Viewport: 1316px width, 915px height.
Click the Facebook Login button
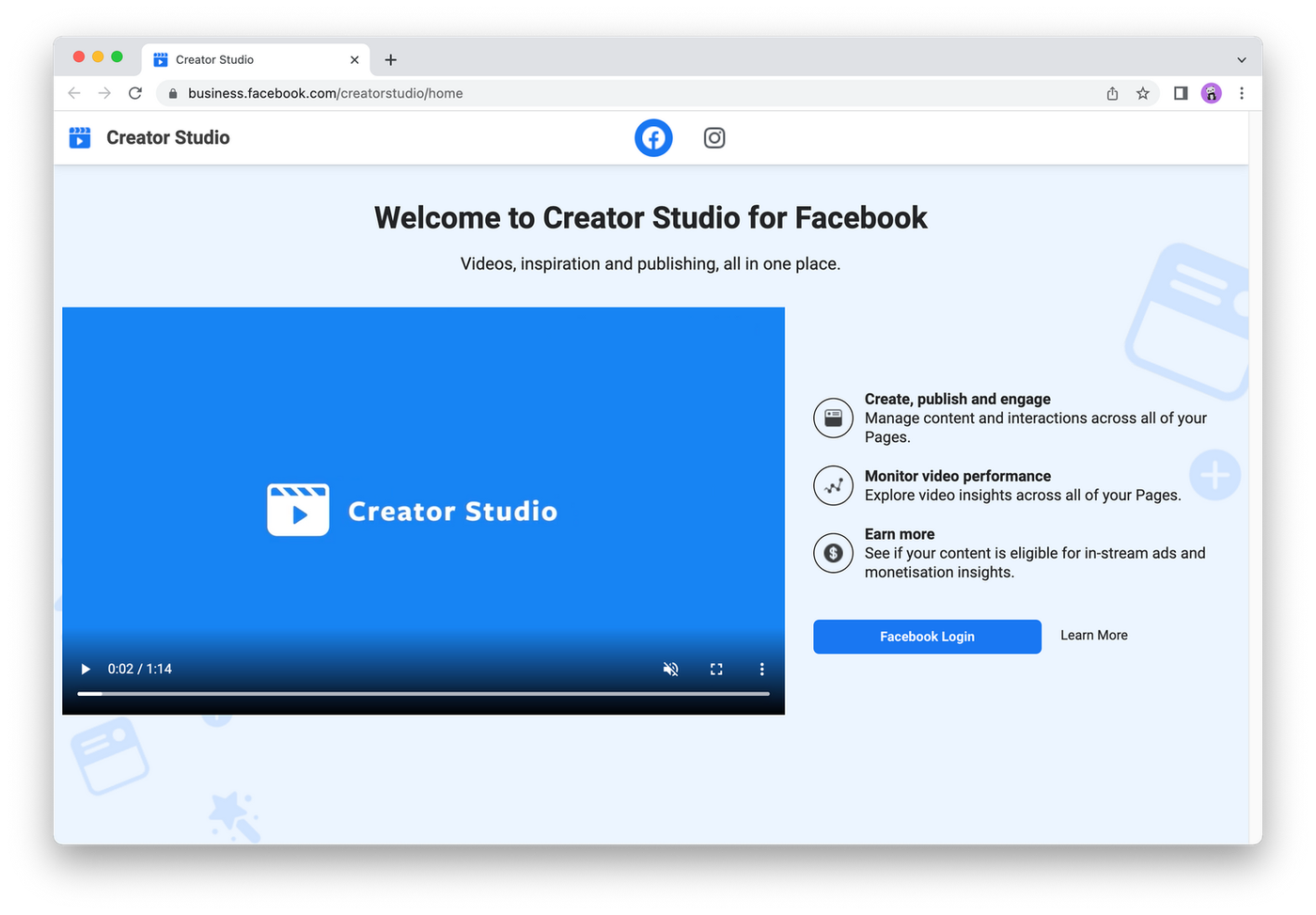point(927,637)
